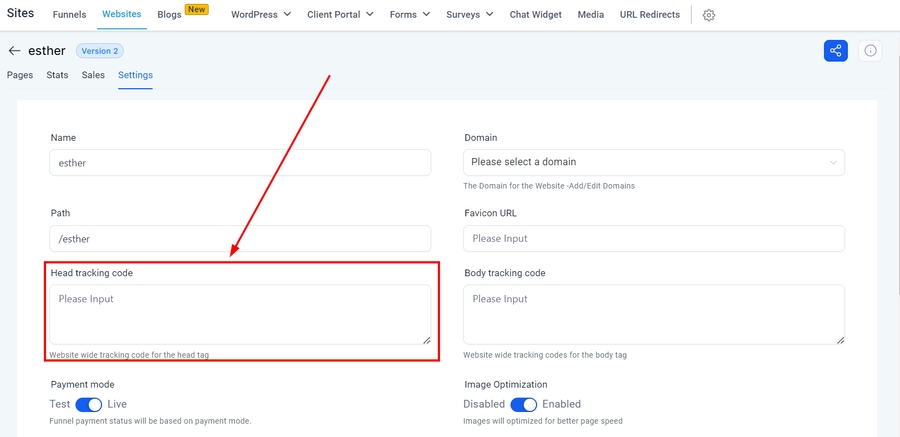Open the Client Portal dropdown
The height and width of the screenshot is (437, 900).
tap(339, 15)
